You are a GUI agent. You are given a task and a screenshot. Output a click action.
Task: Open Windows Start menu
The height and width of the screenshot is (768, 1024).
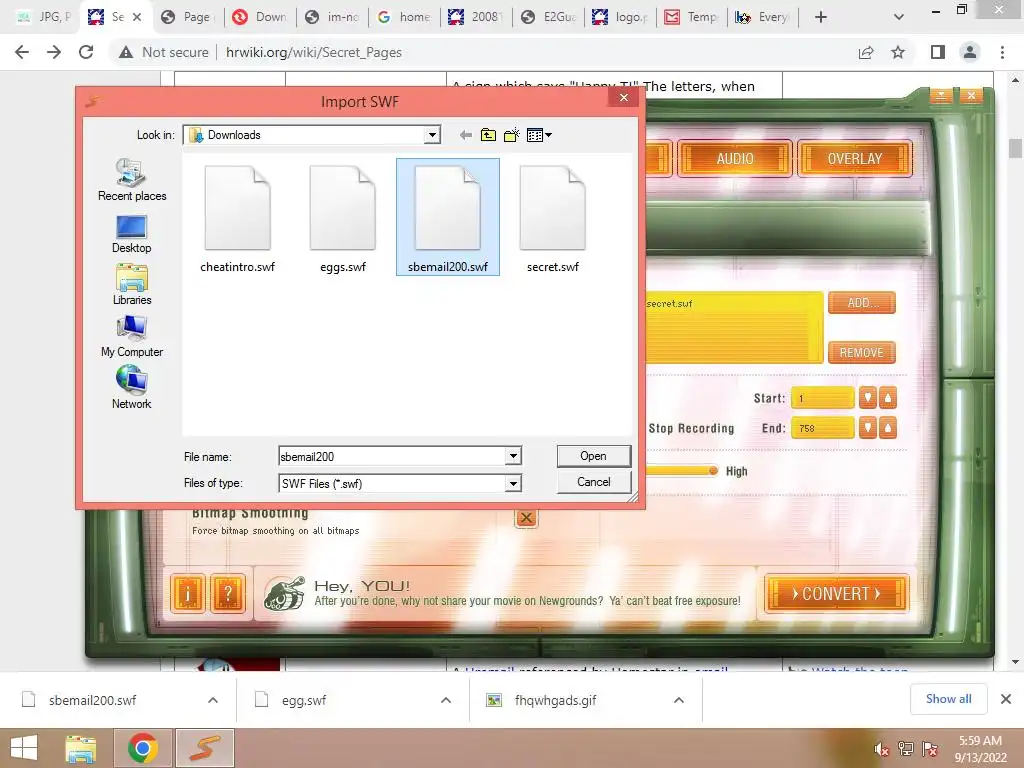coord(24,748)
